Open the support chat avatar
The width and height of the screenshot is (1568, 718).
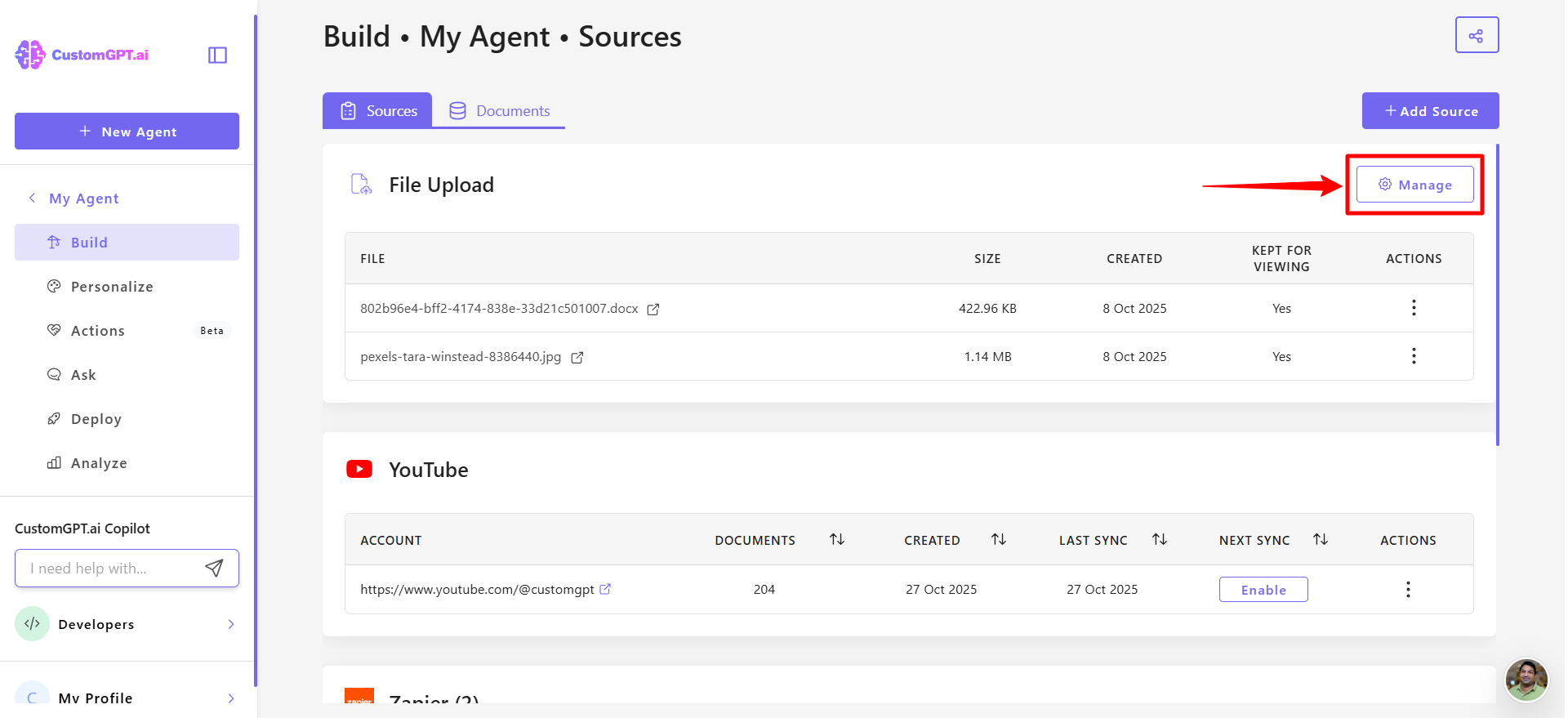[1526, 679]
